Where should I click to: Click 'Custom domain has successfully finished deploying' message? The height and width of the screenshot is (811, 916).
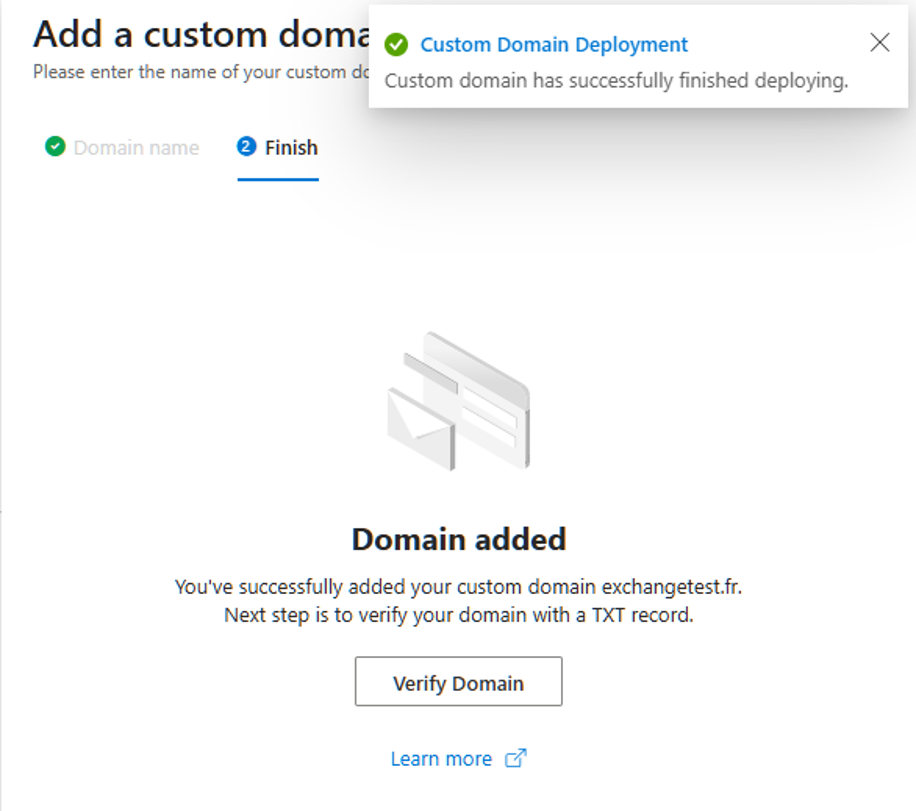point(616,81)
